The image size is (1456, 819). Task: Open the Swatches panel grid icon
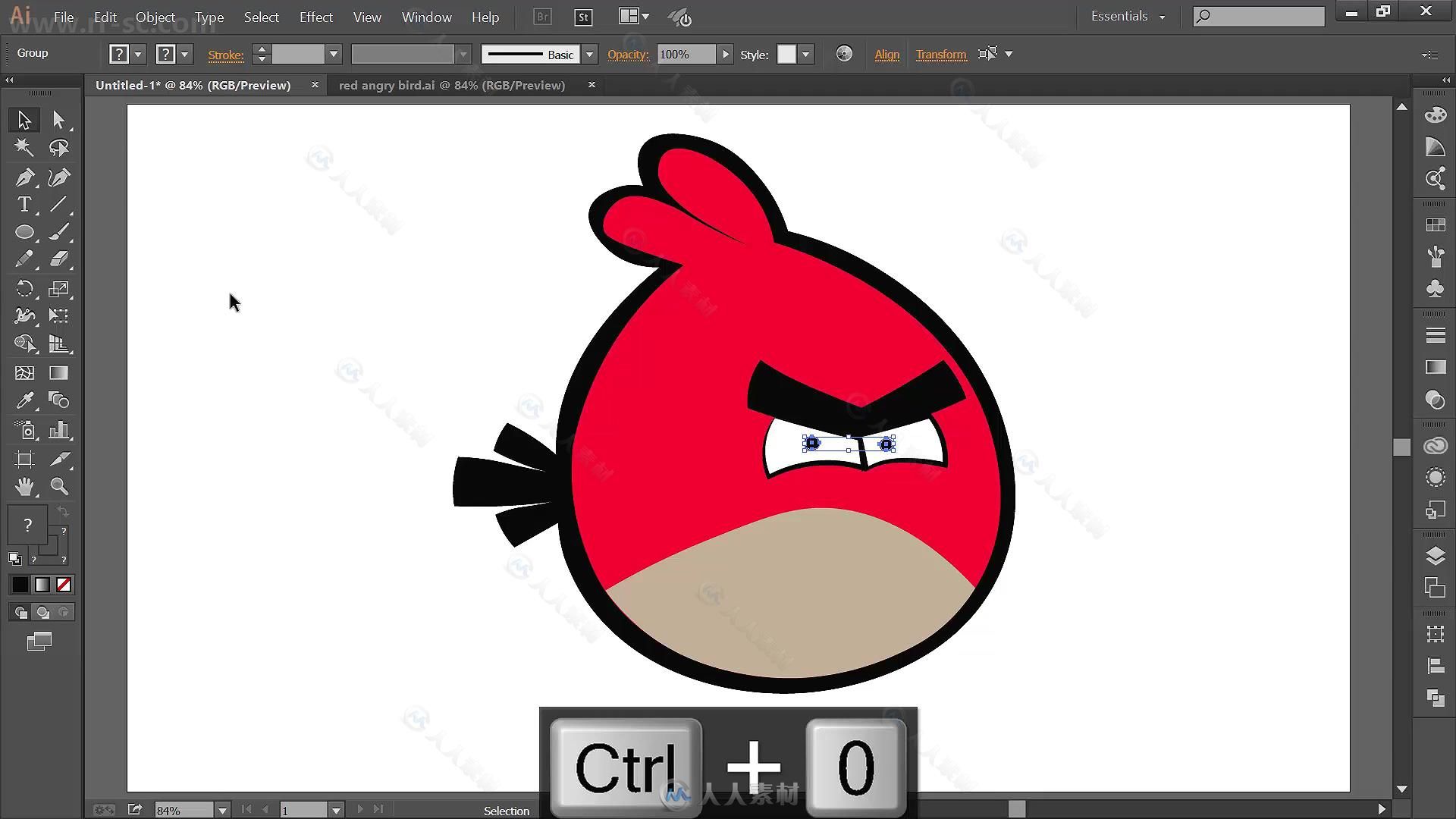pyautogui.click(x=1435, y=225)
